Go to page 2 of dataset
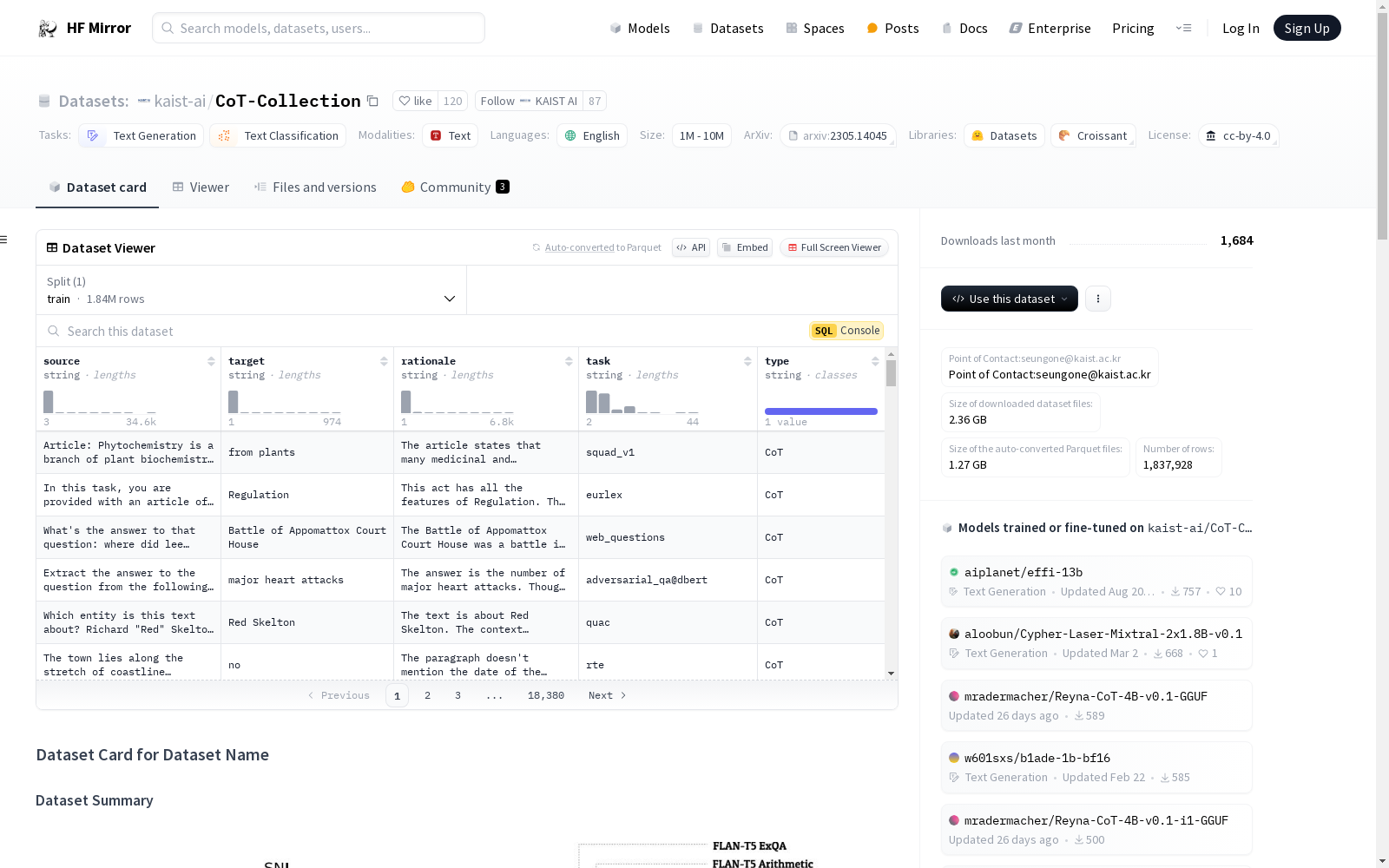Screen dimensions: 1389x868 click(x=427, y=695)
